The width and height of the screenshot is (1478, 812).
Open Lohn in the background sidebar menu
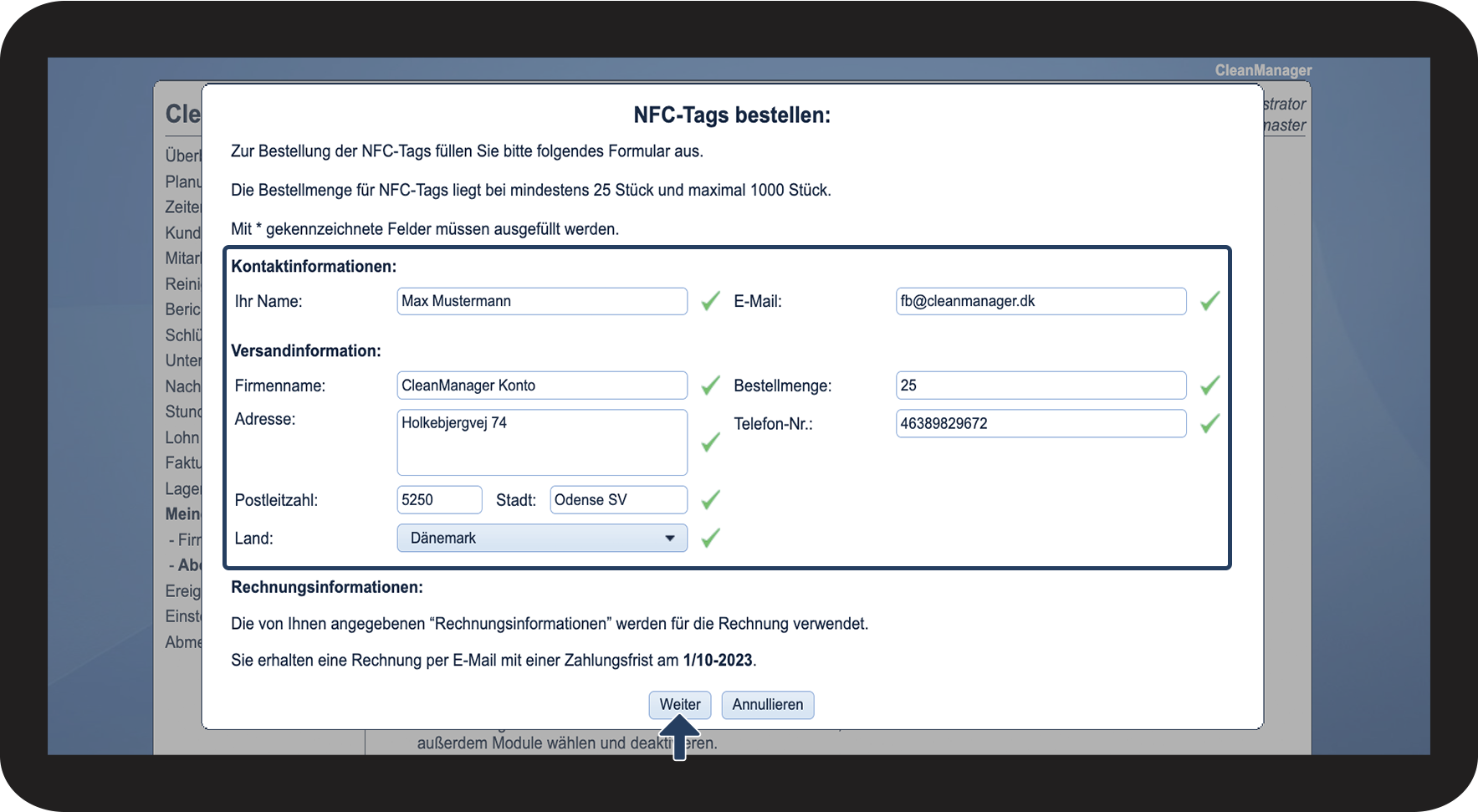click(x=182, y=437)
